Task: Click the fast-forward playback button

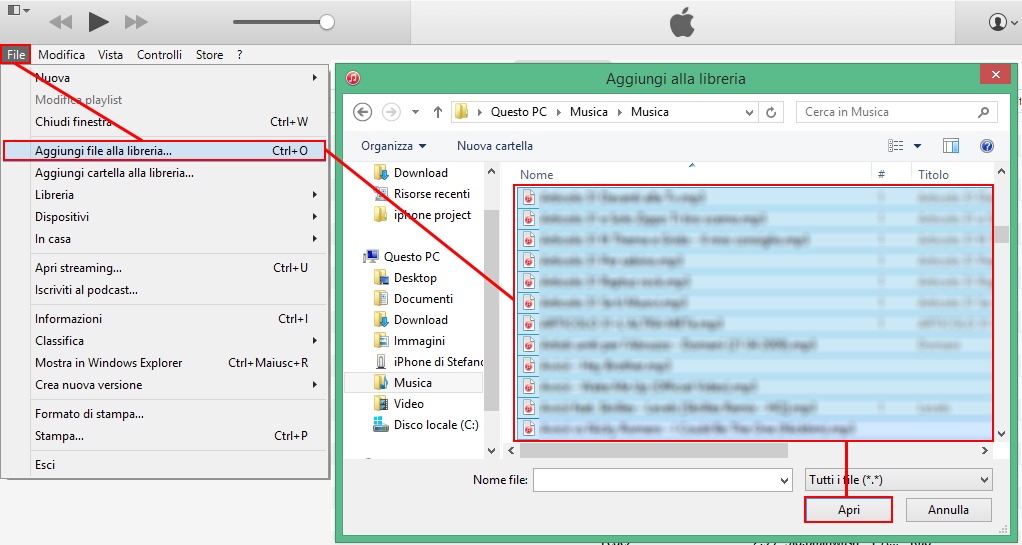Action: 136,22
